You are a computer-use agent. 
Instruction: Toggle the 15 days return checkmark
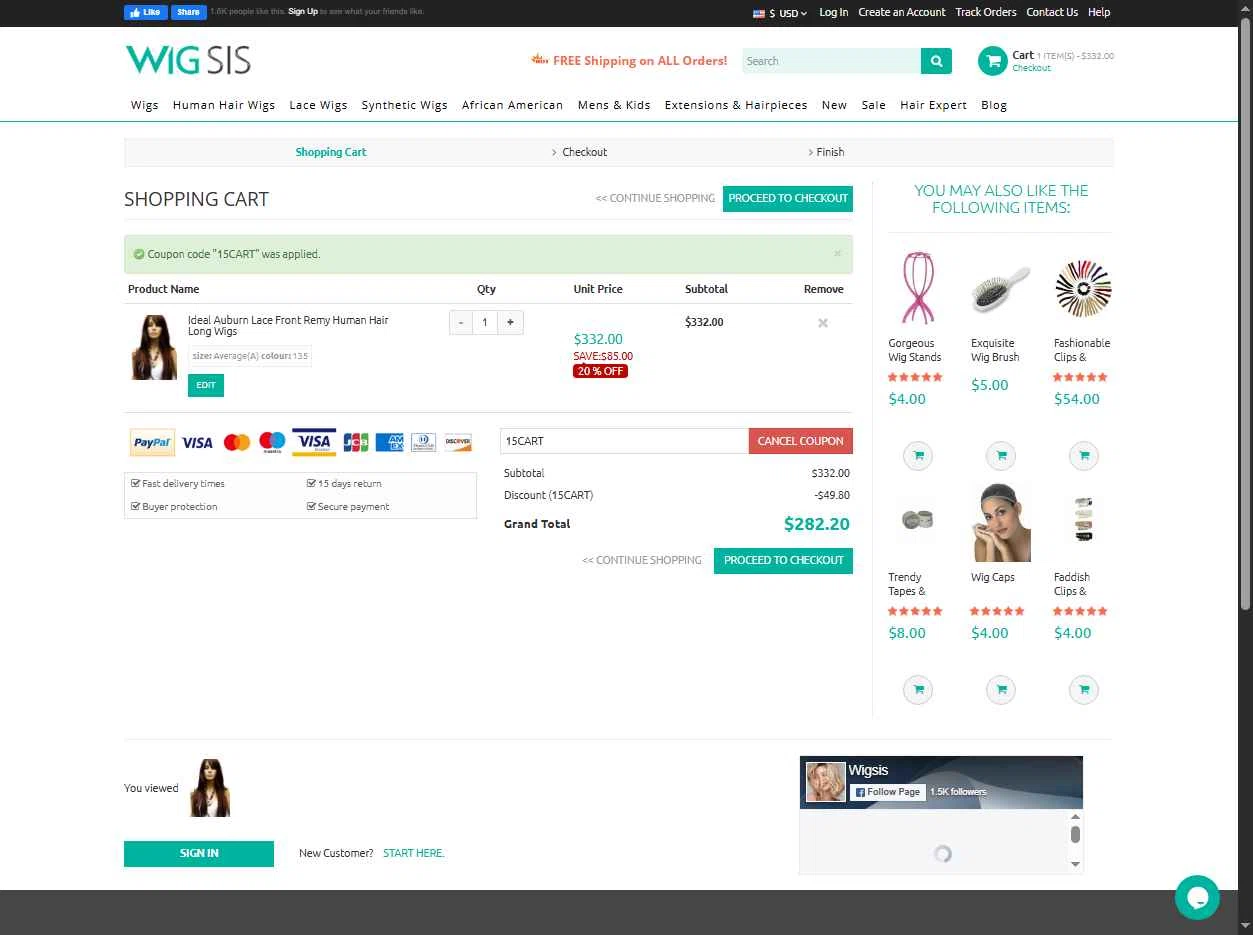311,483
